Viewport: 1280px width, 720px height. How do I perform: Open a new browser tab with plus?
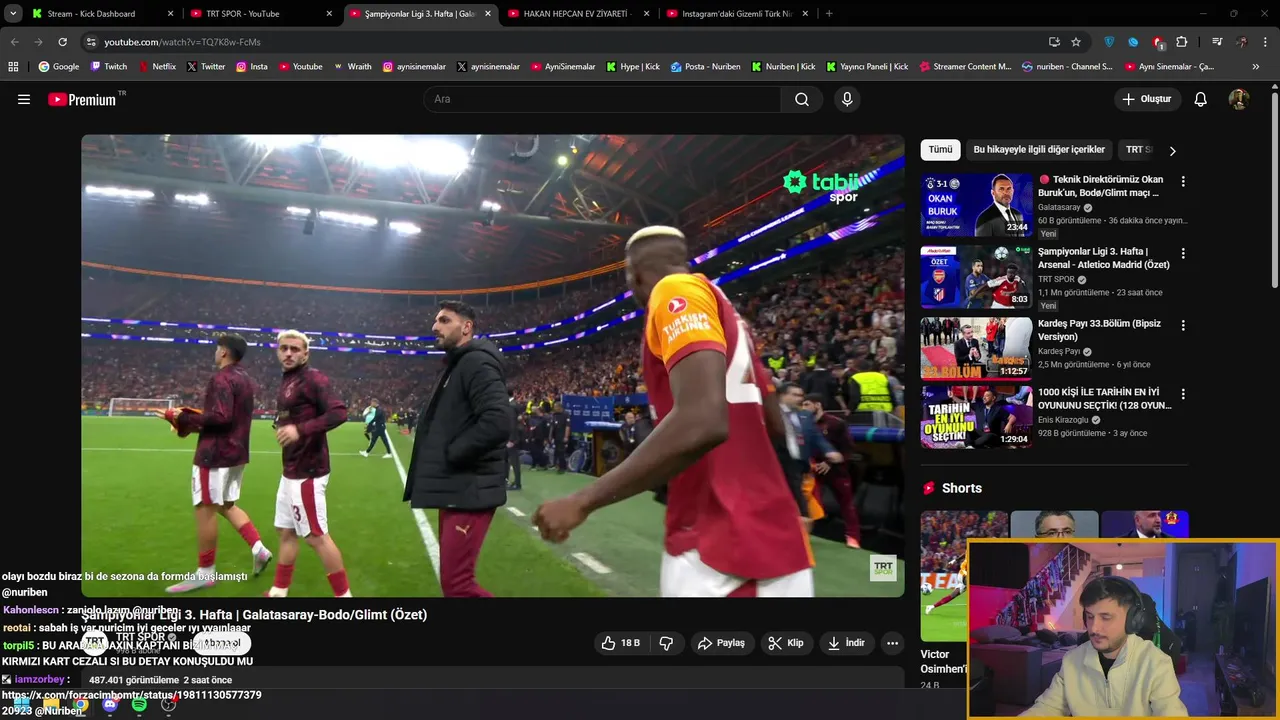click(829, 14)
